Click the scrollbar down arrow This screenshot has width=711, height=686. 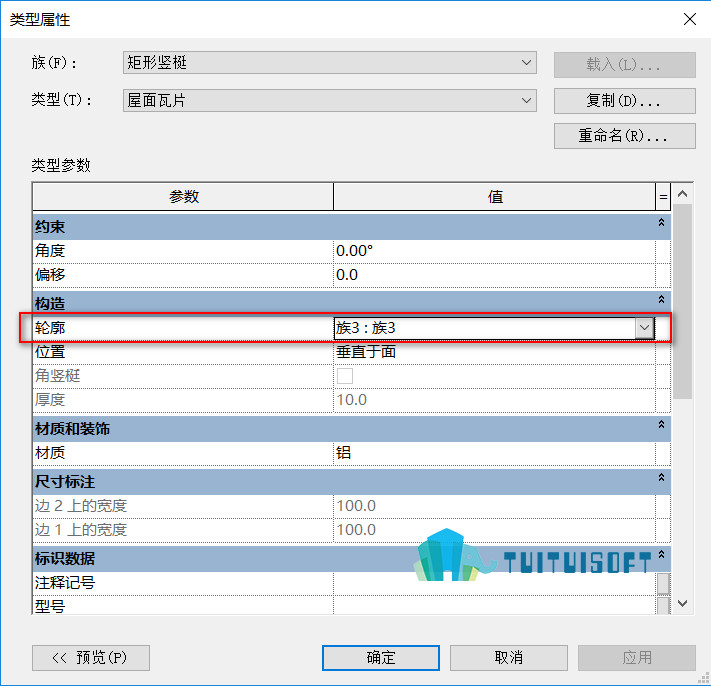682,603
